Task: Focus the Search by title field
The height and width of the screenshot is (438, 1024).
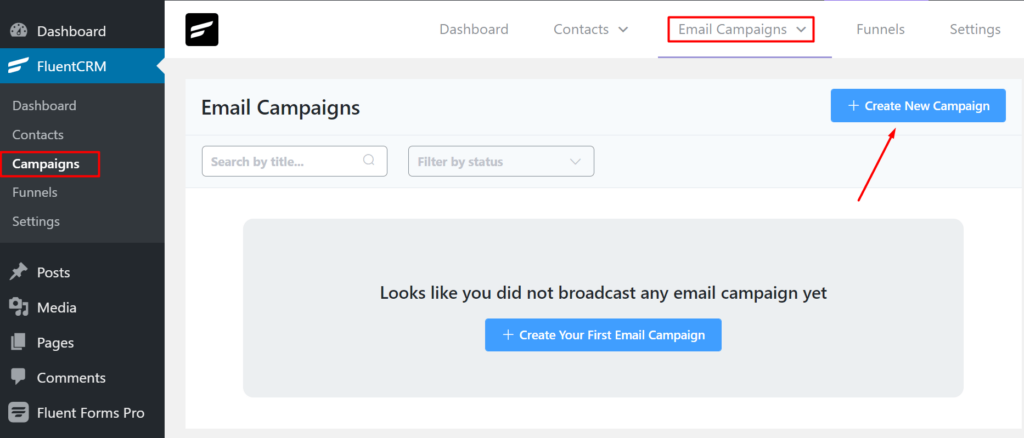Action: (x=295, y=161)
